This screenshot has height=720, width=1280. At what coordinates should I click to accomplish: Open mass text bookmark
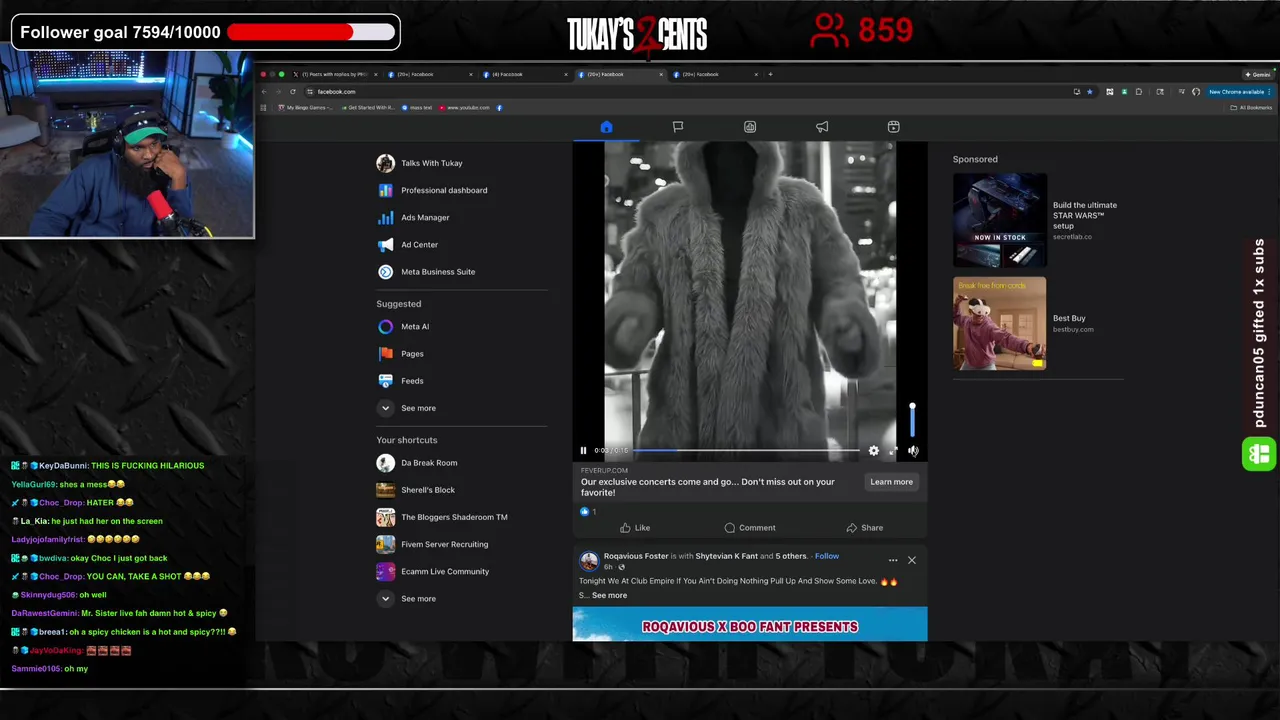pyautogui.click(x=418, y=107)
